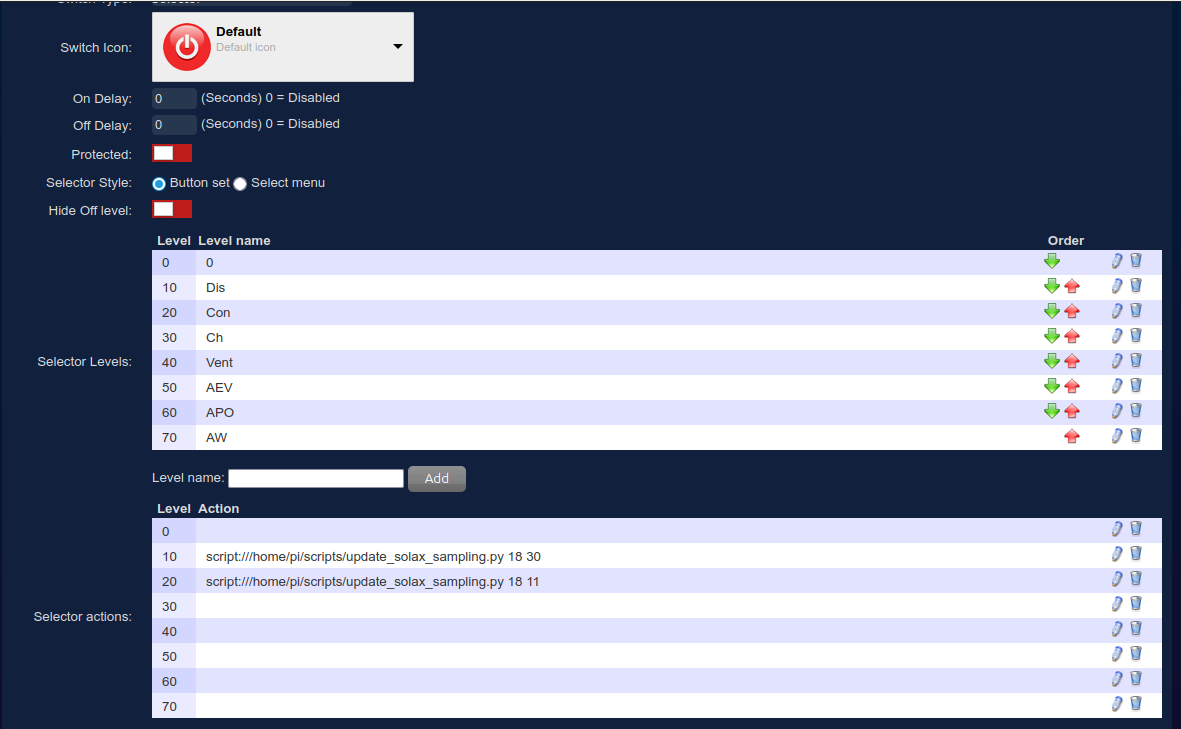Select the "Select menu" selector style

pyautogui.click(x=240, y=183)
